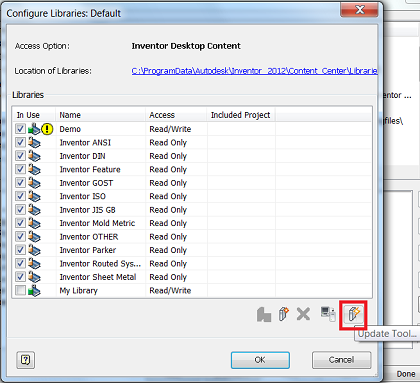Disable the Inventor Mold Metric checkbox
The width and height of the screenshot is (420, 383).
pos(20,223)
